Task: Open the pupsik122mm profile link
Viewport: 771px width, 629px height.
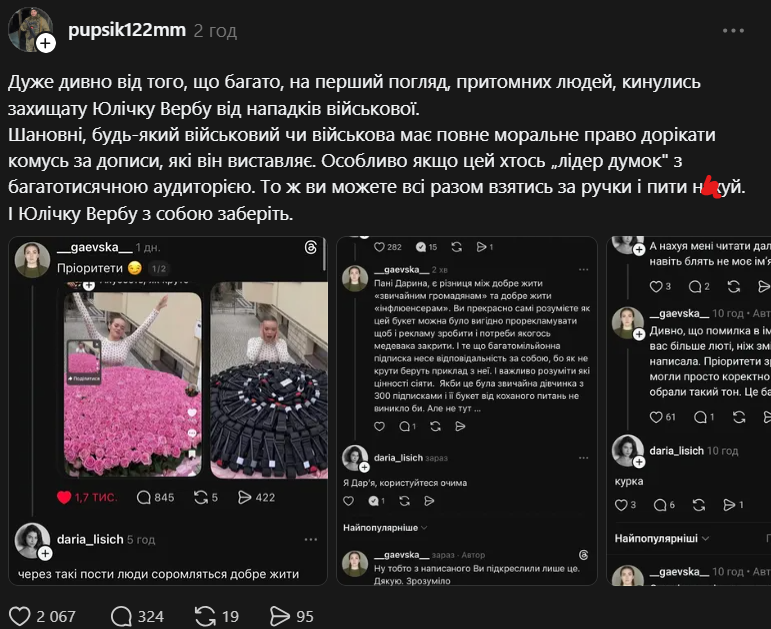Action: click(x=126, y=30)
